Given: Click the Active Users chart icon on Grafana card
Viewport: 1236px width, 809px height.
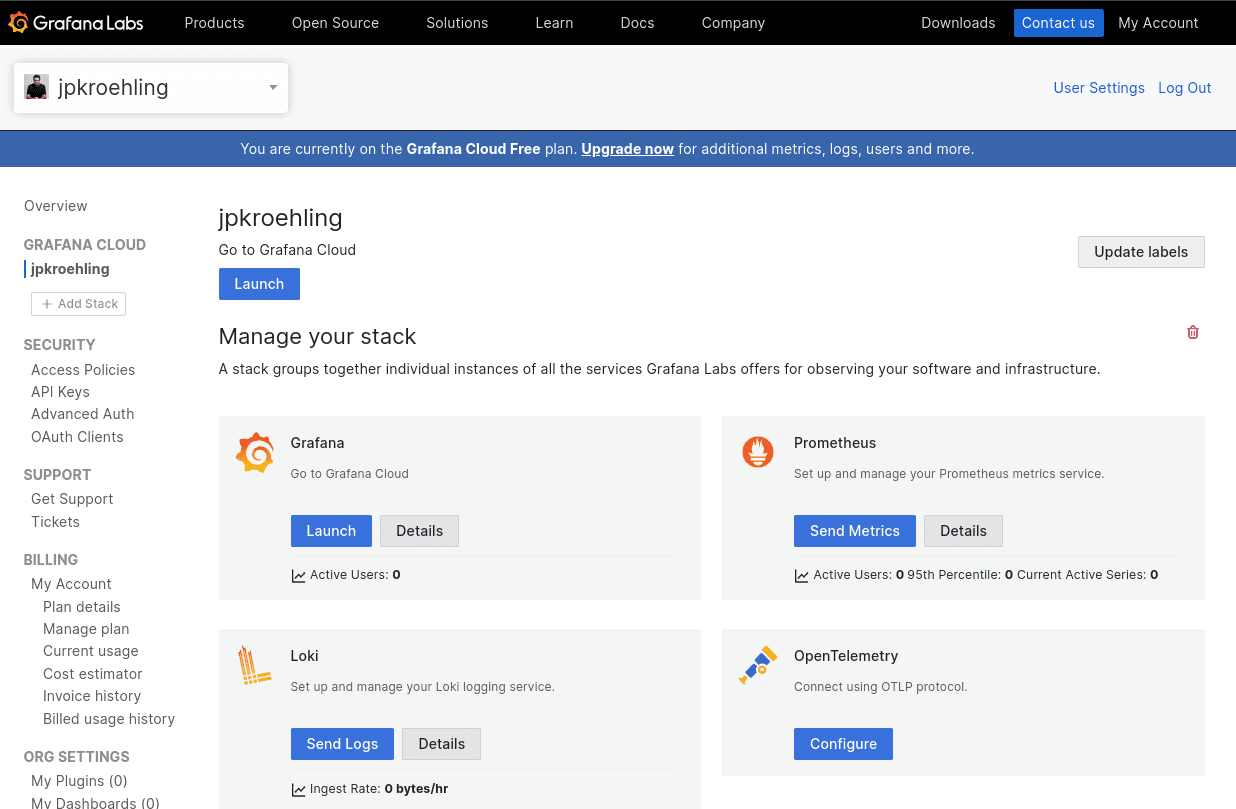Looking at the screenshot, I should [x=299, y=574].
